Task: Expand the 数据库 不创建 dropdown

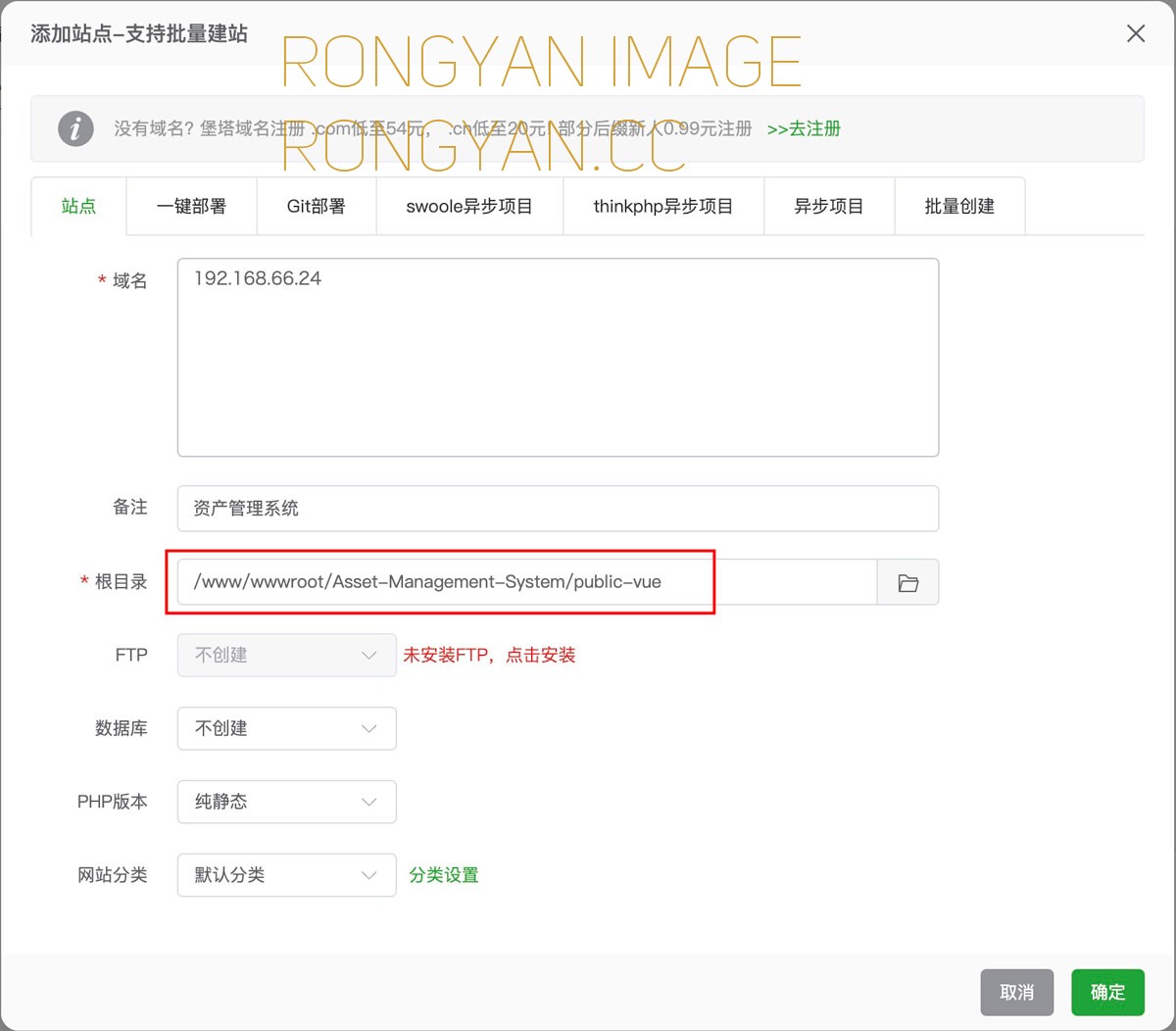Action: pyautogui.click(x=286, y=728)
